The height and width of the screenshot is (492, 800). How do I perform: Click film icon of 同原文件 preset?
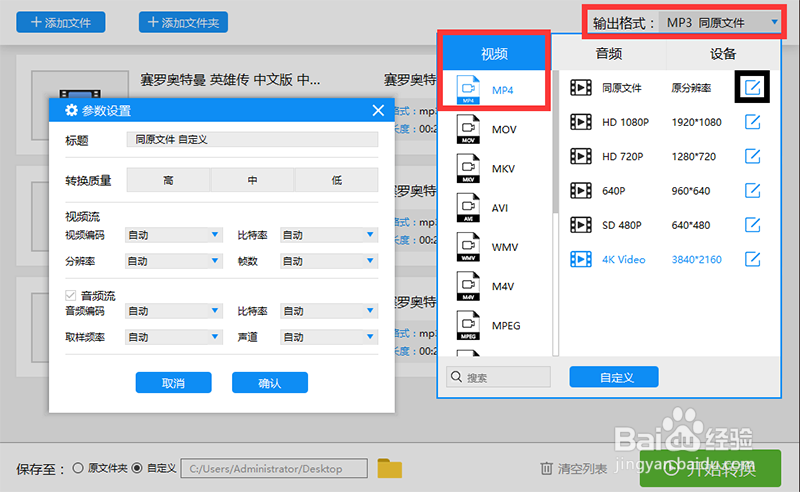coord(581,88)
